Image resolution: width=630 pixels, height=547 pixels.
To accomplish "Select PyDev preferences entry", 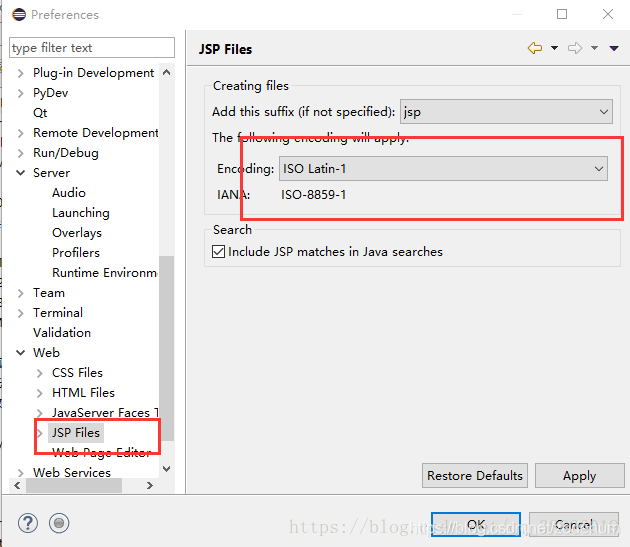I will [51, 93].
